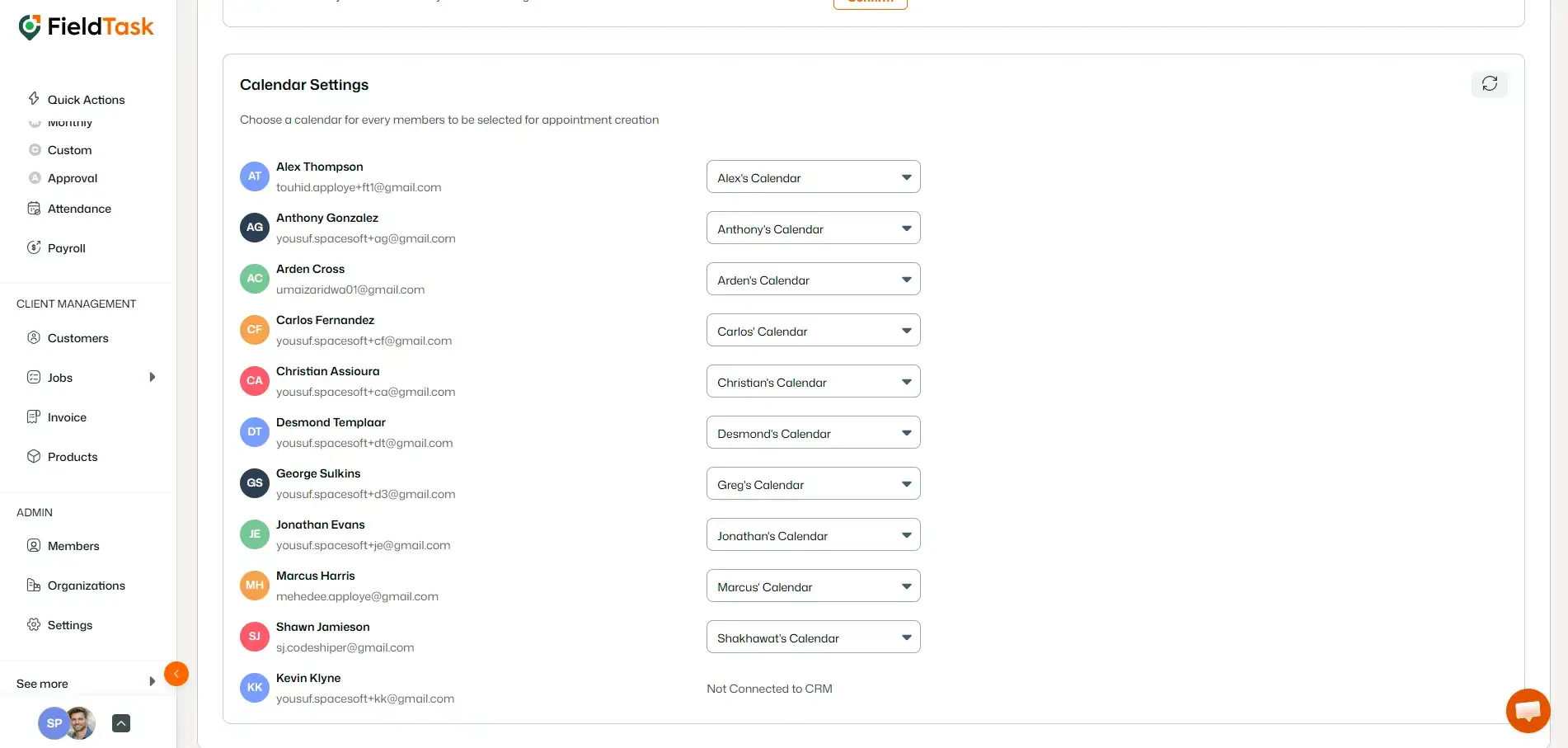The height and width of the screenshot is (748, 1568).
Task: Click the Payroll dollar icon
Action: 34,247
